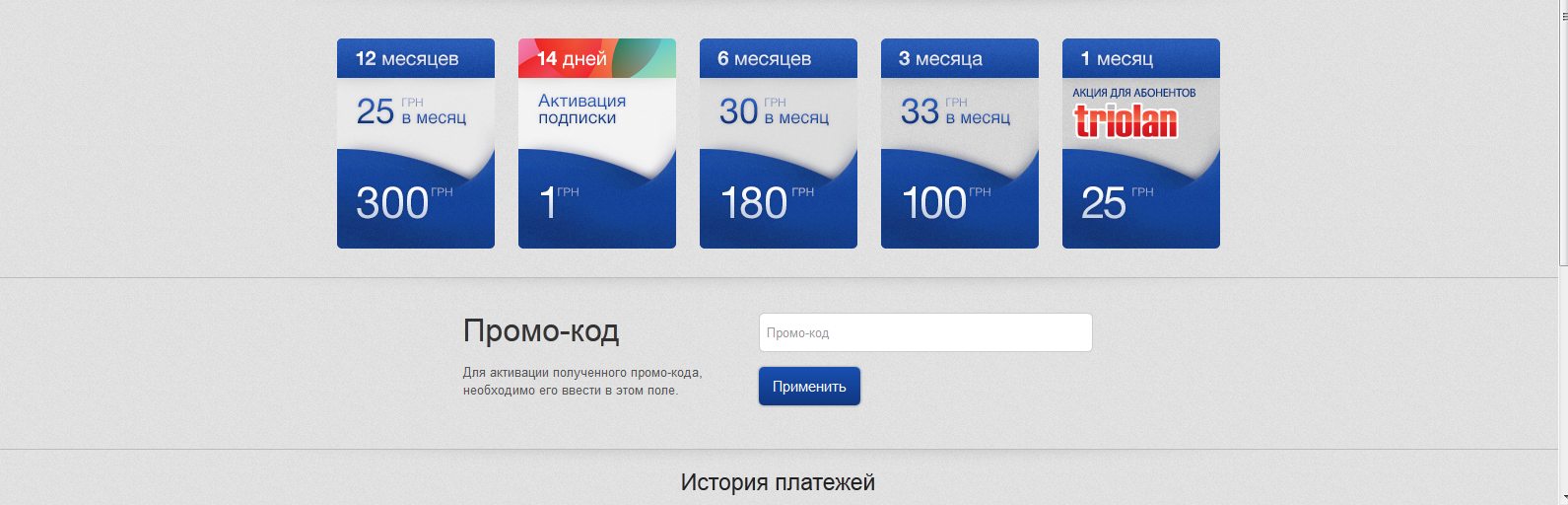Select the 6 месяцев plan for 180 грн
The width and height of the screenshot is (1568, 505).
[779, 143]
